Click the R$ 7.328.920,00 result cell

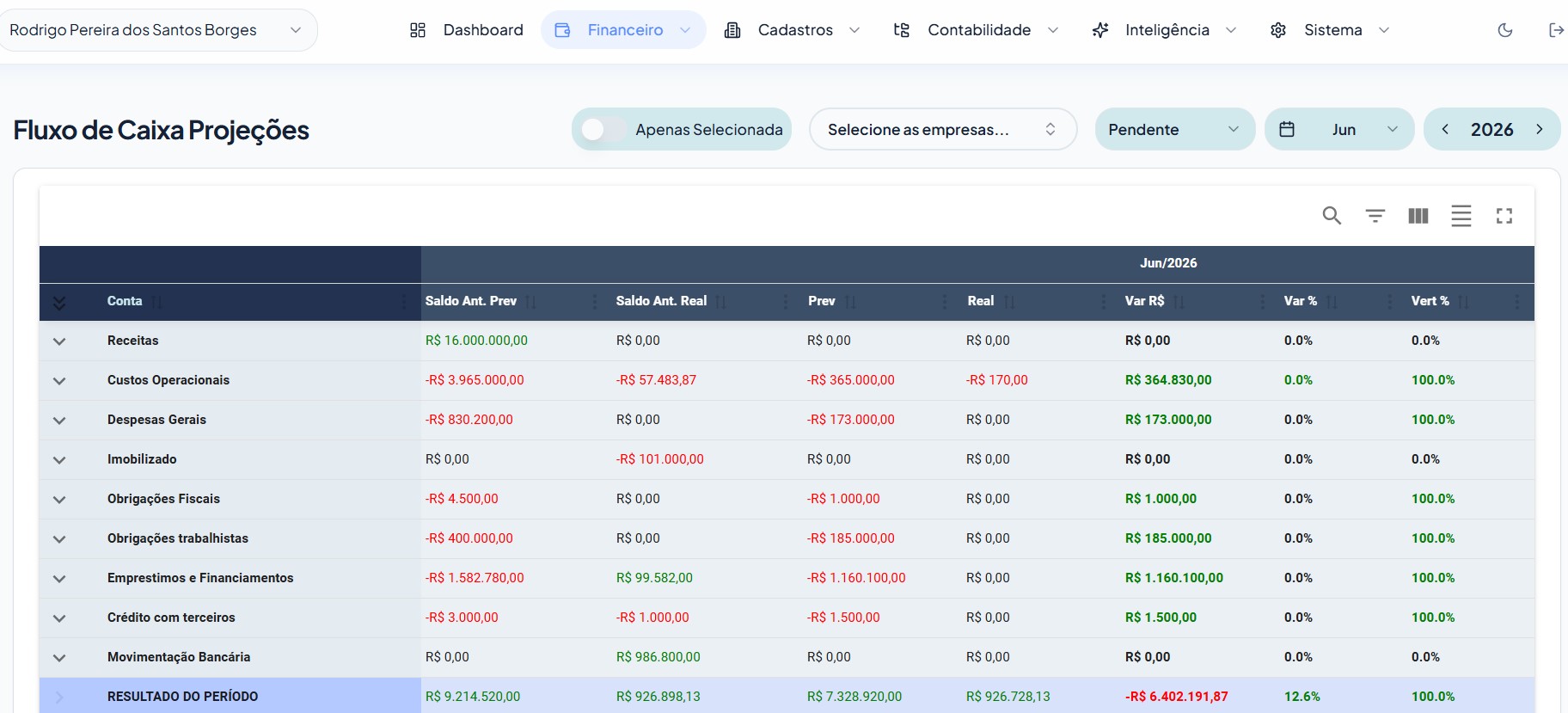point(854,697)
